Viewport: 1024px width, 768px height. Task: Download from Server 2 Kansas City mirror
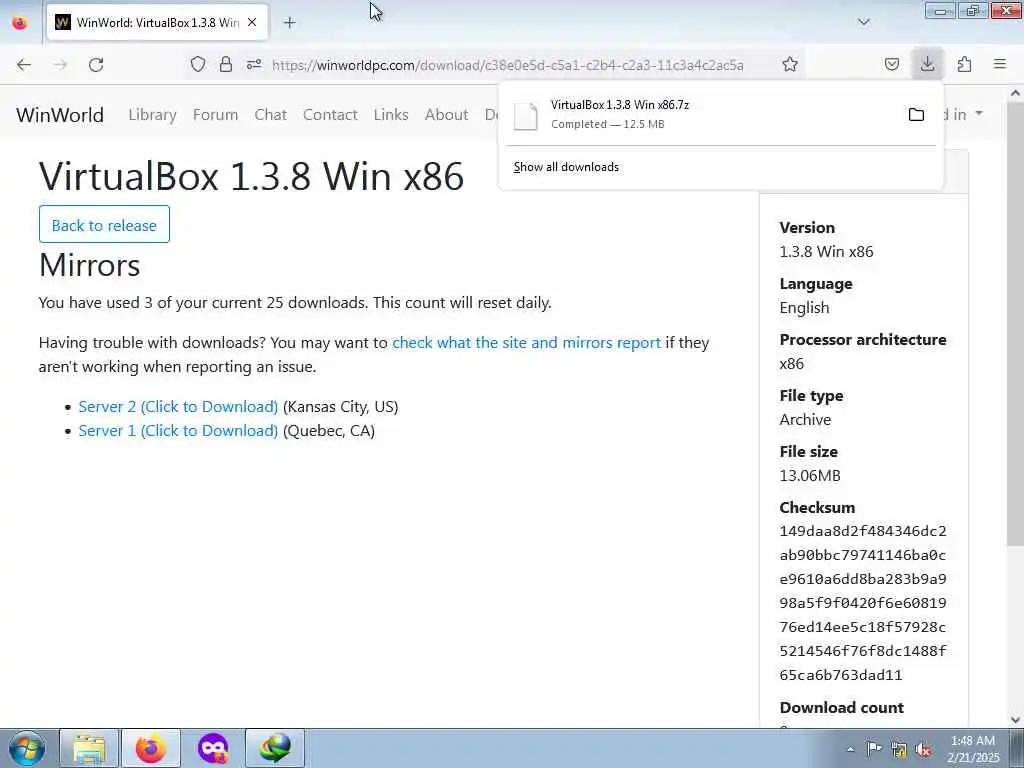click(178, 407)
